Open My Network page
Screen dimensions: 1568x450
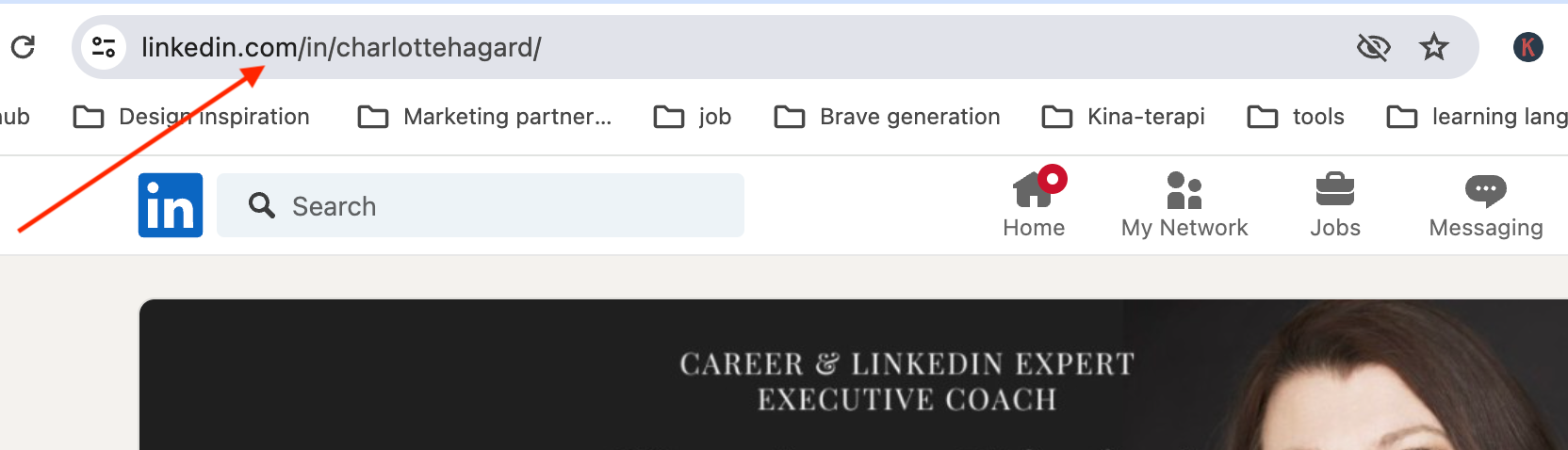[x=1184, y=204]
